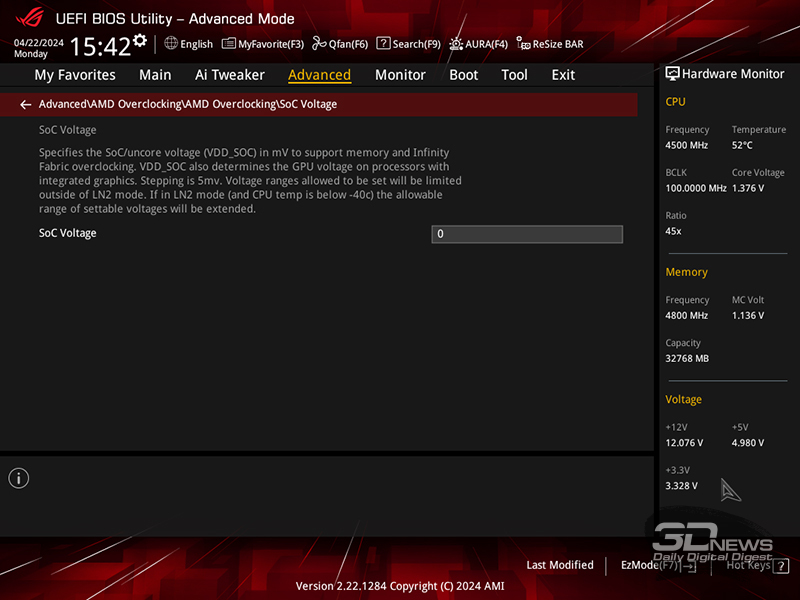The height and width of the screenshot is (600, 800).
Task: Switch to EzMode(F7)
Action: pos(658,565)
